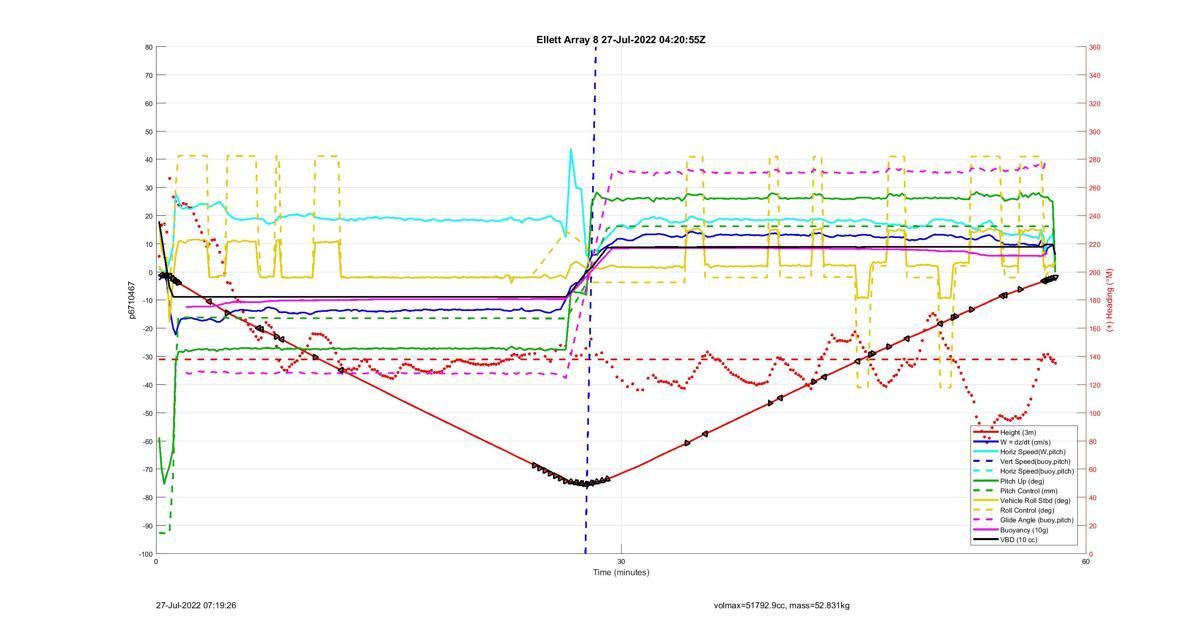Click the red heading tick label "300"
This screenshot has width=1200, height=622.
tap(1094, 132)
